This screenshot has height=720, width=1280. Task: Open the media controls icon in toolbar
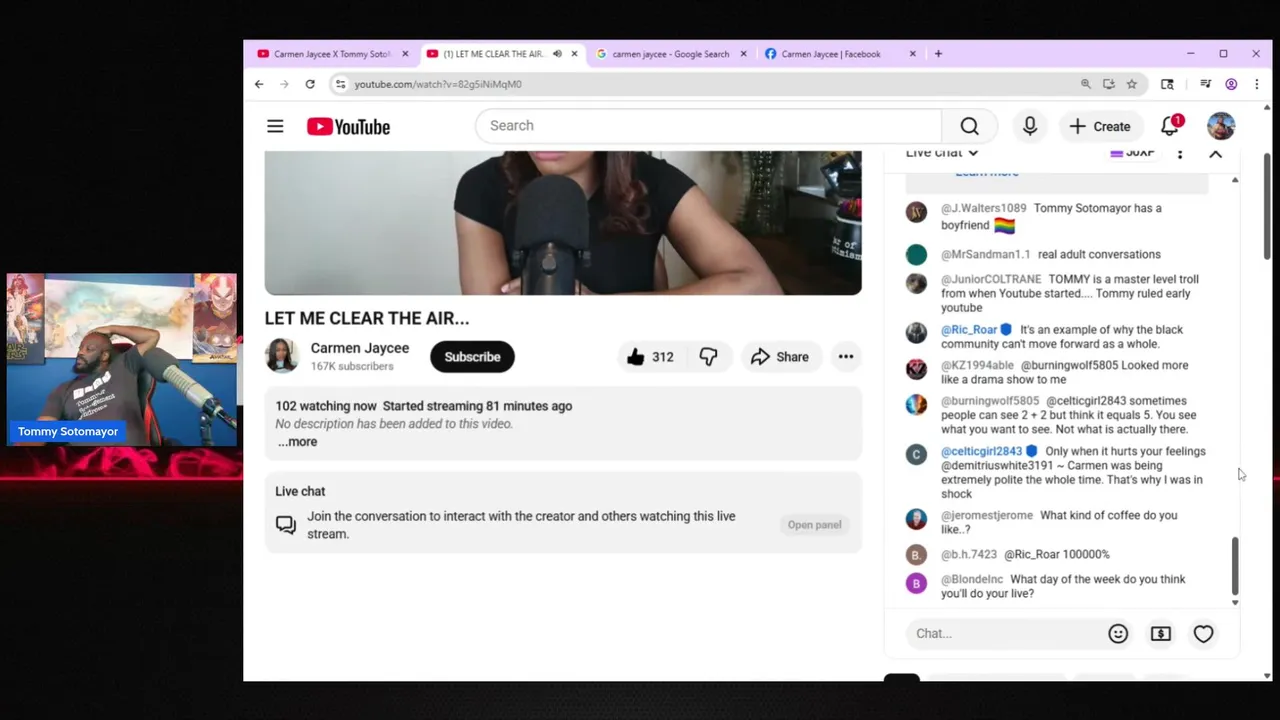coord(1206,84)
